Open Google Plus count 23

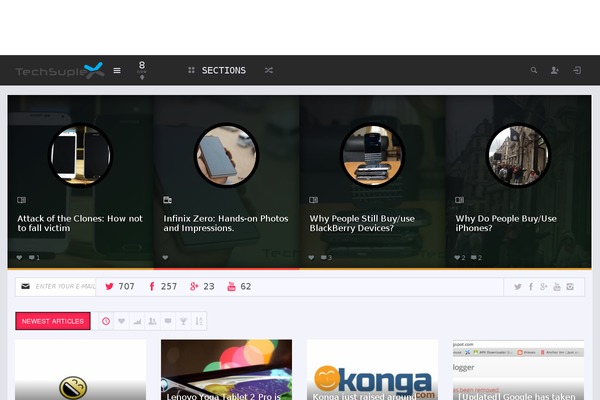pos(202,286)
